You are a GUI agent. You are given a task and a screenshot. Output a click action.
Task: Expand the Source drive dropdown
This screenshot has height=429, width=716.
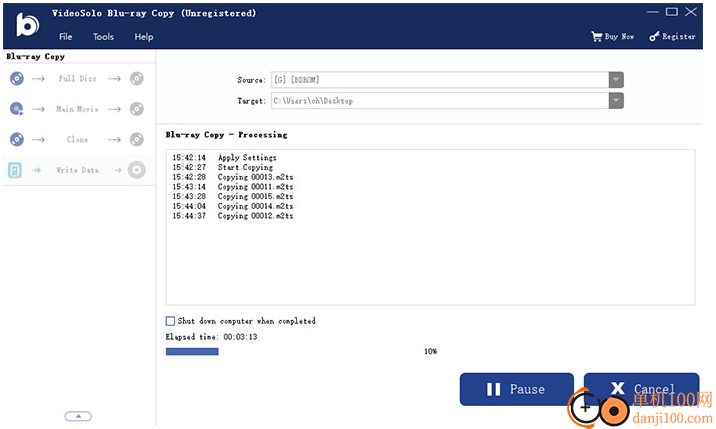pos(616,80)
